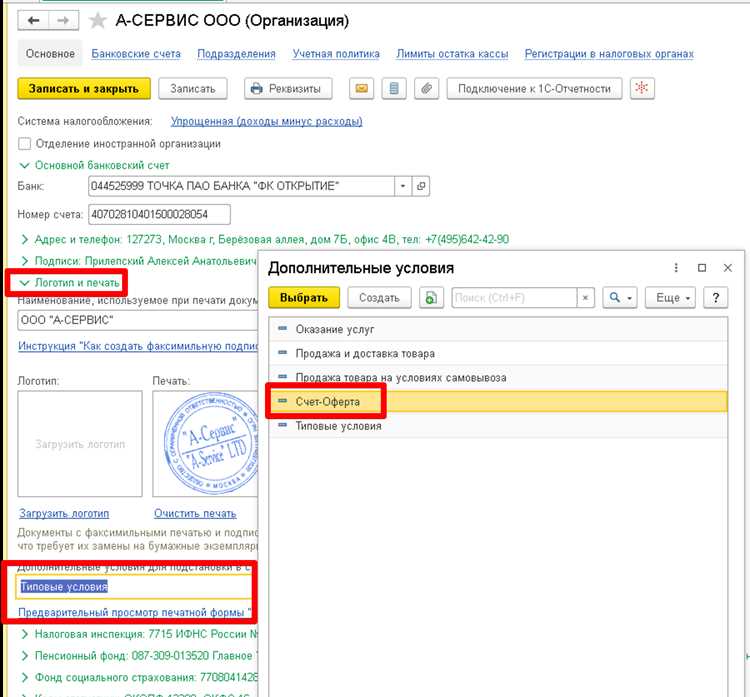
Task: Open the Лимиты остатка кассы tab
Action: click(x=452, y=54)
